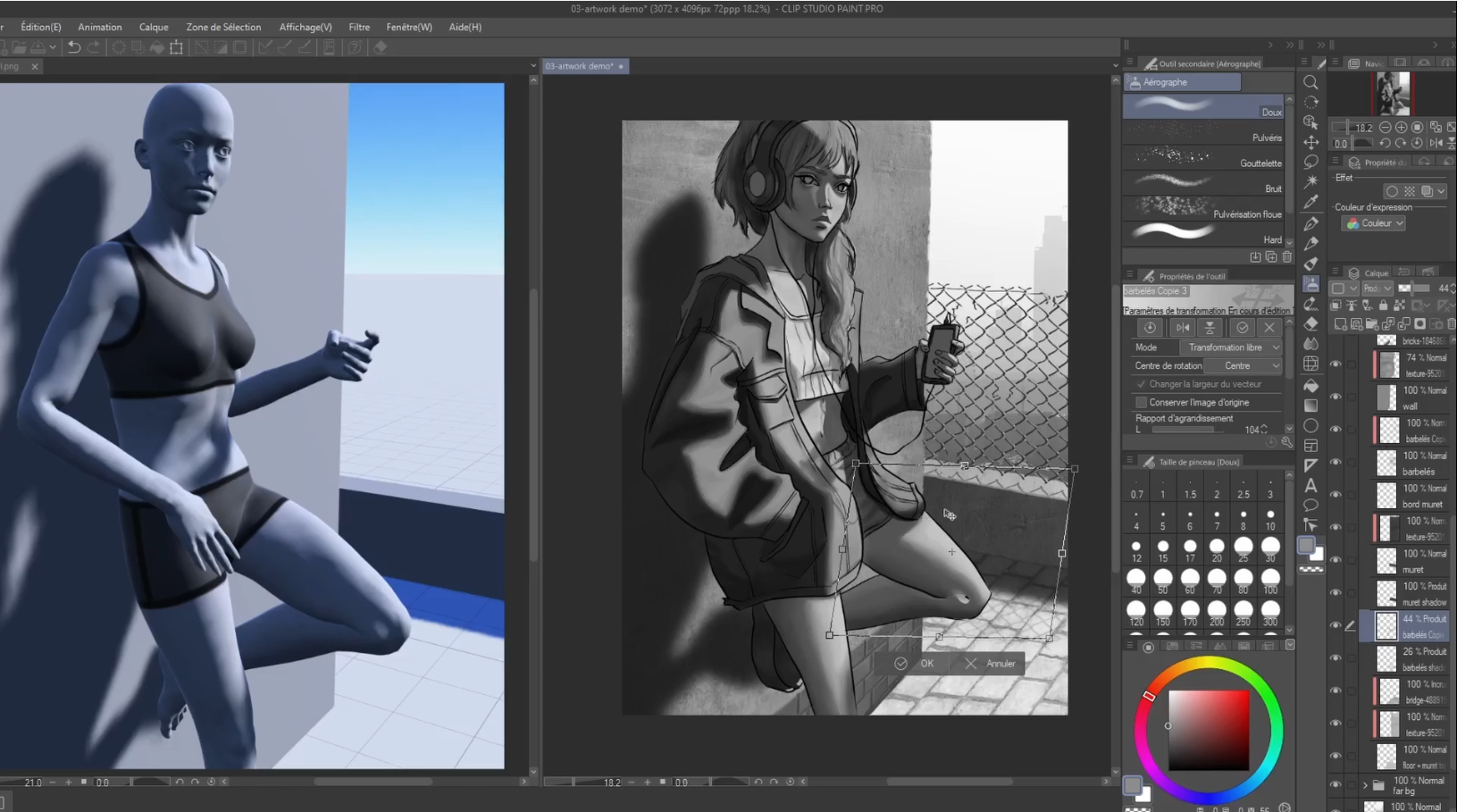Open the Filtre menu
Screen dimensions: 1457x812
tap(359, 28)
